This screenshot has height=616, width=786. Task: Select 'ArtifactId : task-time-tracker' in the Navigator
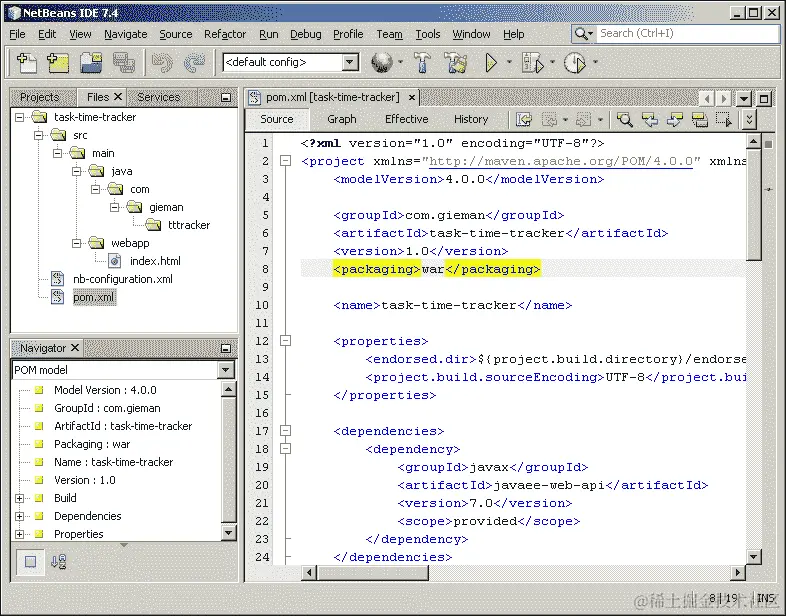pyautogui.click(x=123, y=426)
